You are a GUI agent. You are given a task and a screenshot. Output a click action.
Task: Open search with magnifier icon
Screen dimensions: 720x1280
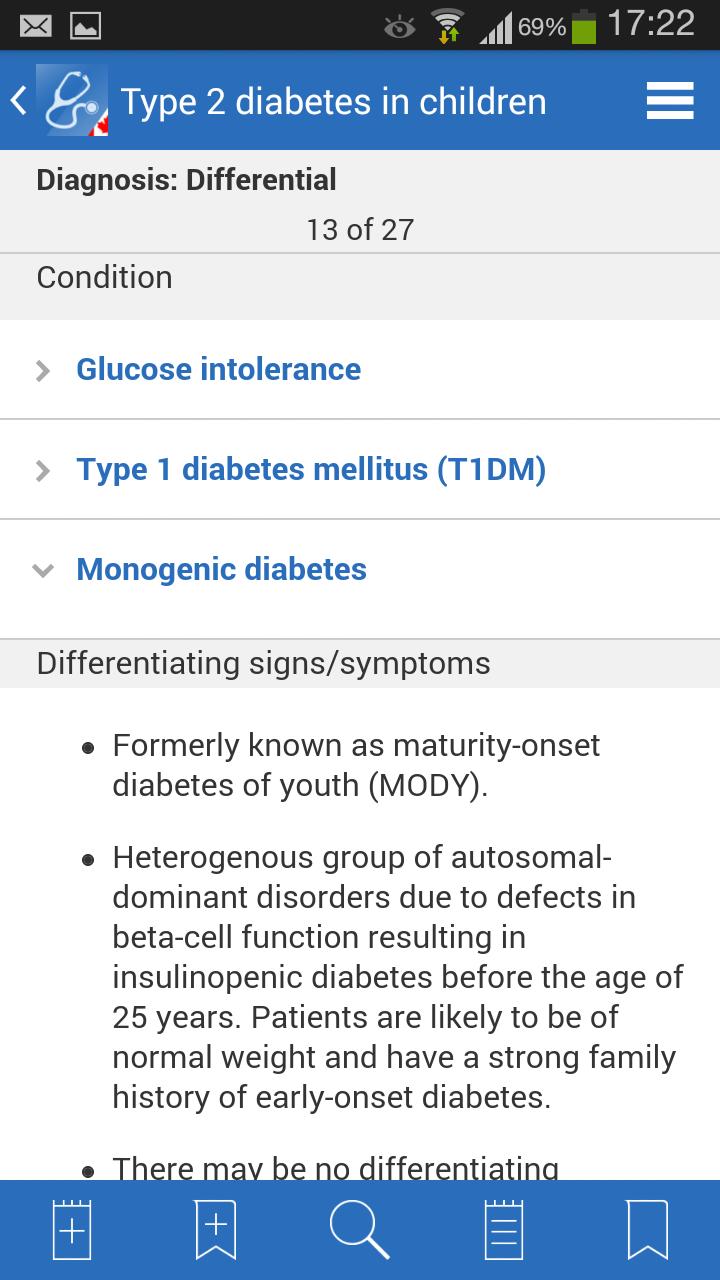(x=359, y=1229)
